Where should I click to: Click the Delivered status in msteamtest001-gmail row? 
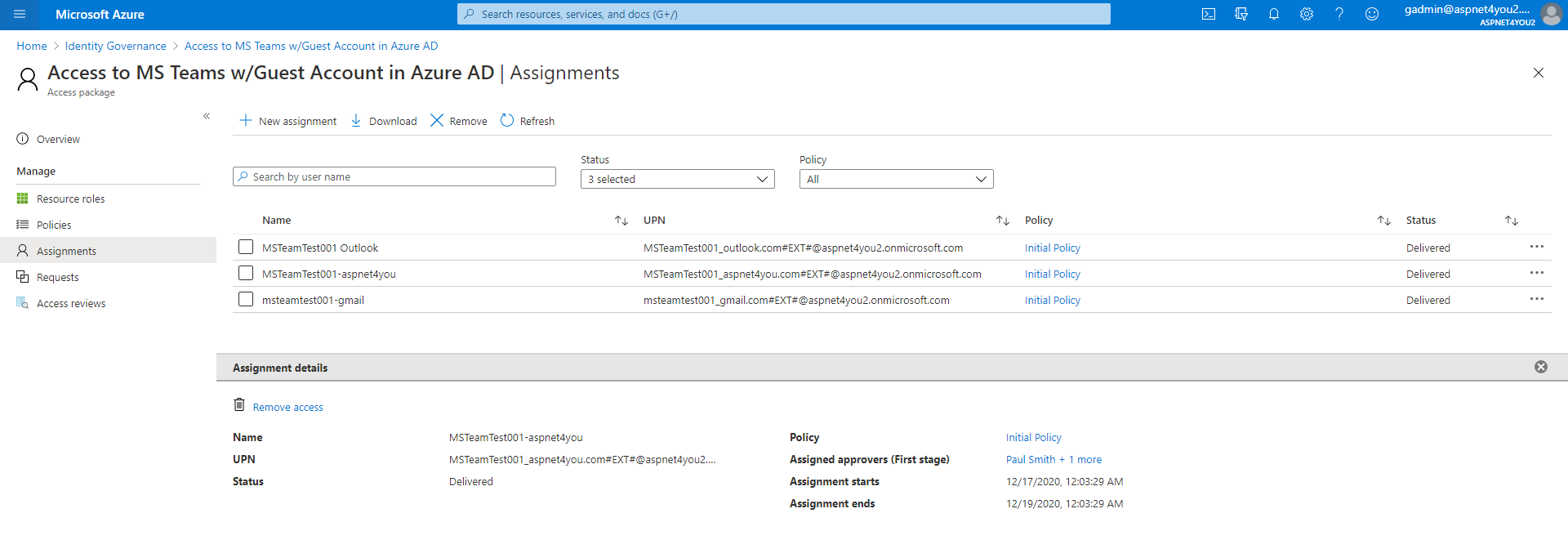pos(1428,300)
